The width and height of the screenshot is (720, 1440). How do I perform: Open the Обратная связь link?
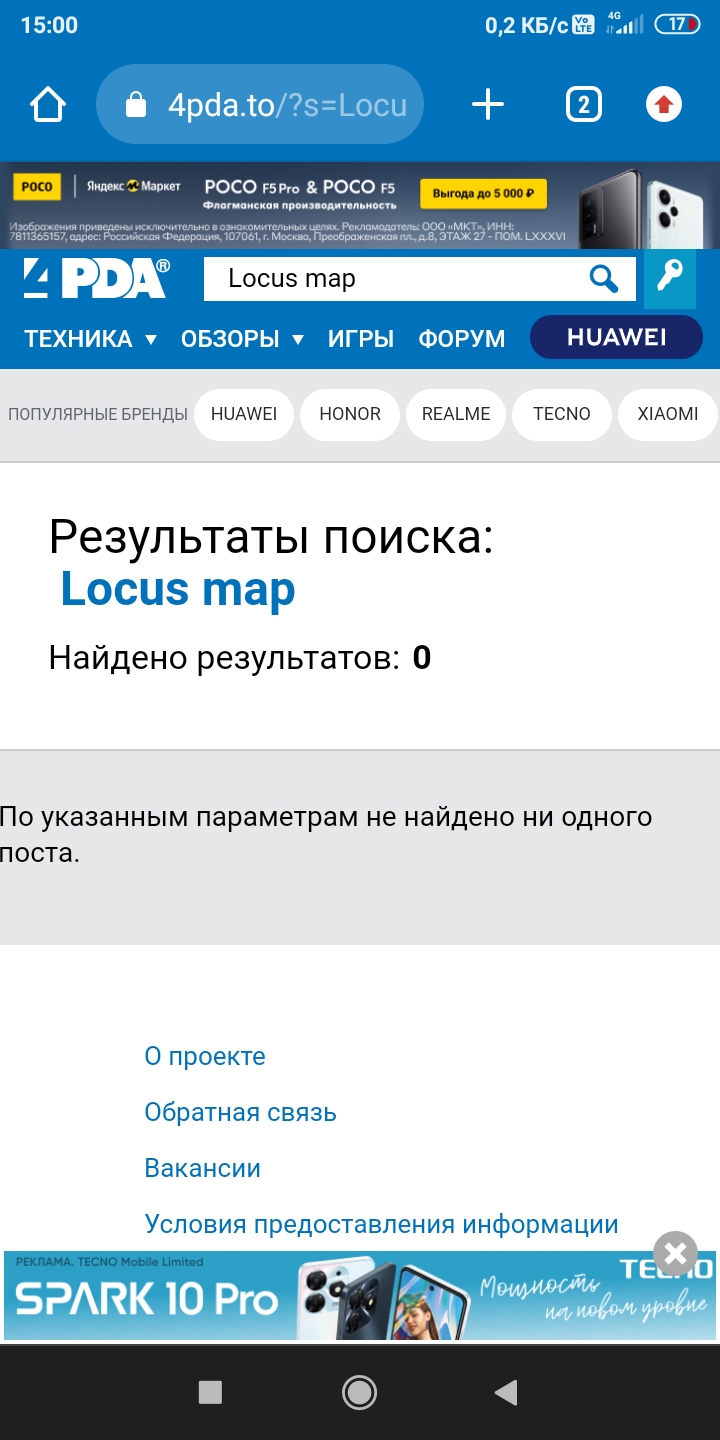(240, 1112)
